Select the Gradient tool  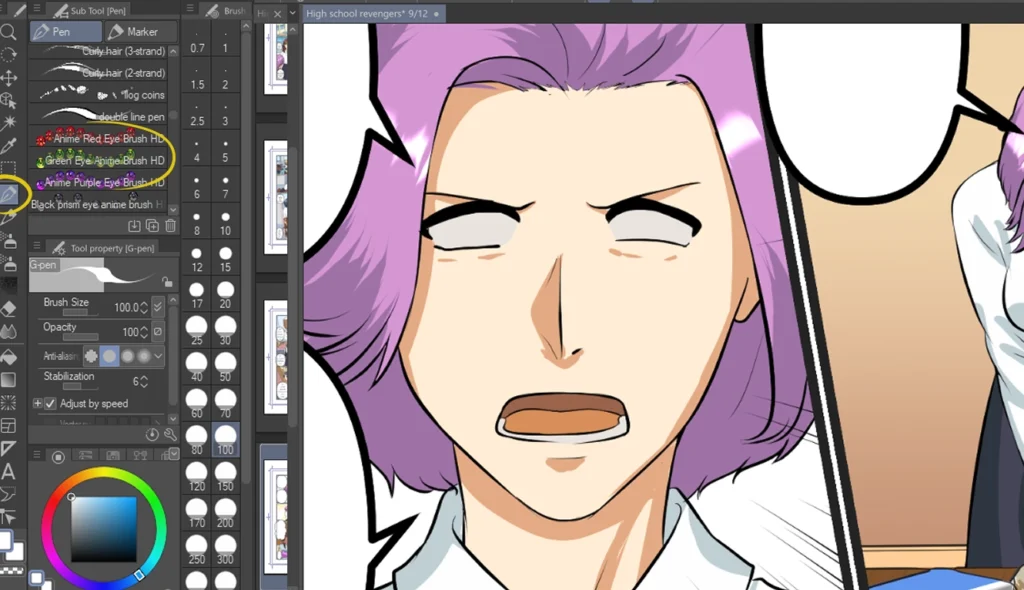point(10,378)
